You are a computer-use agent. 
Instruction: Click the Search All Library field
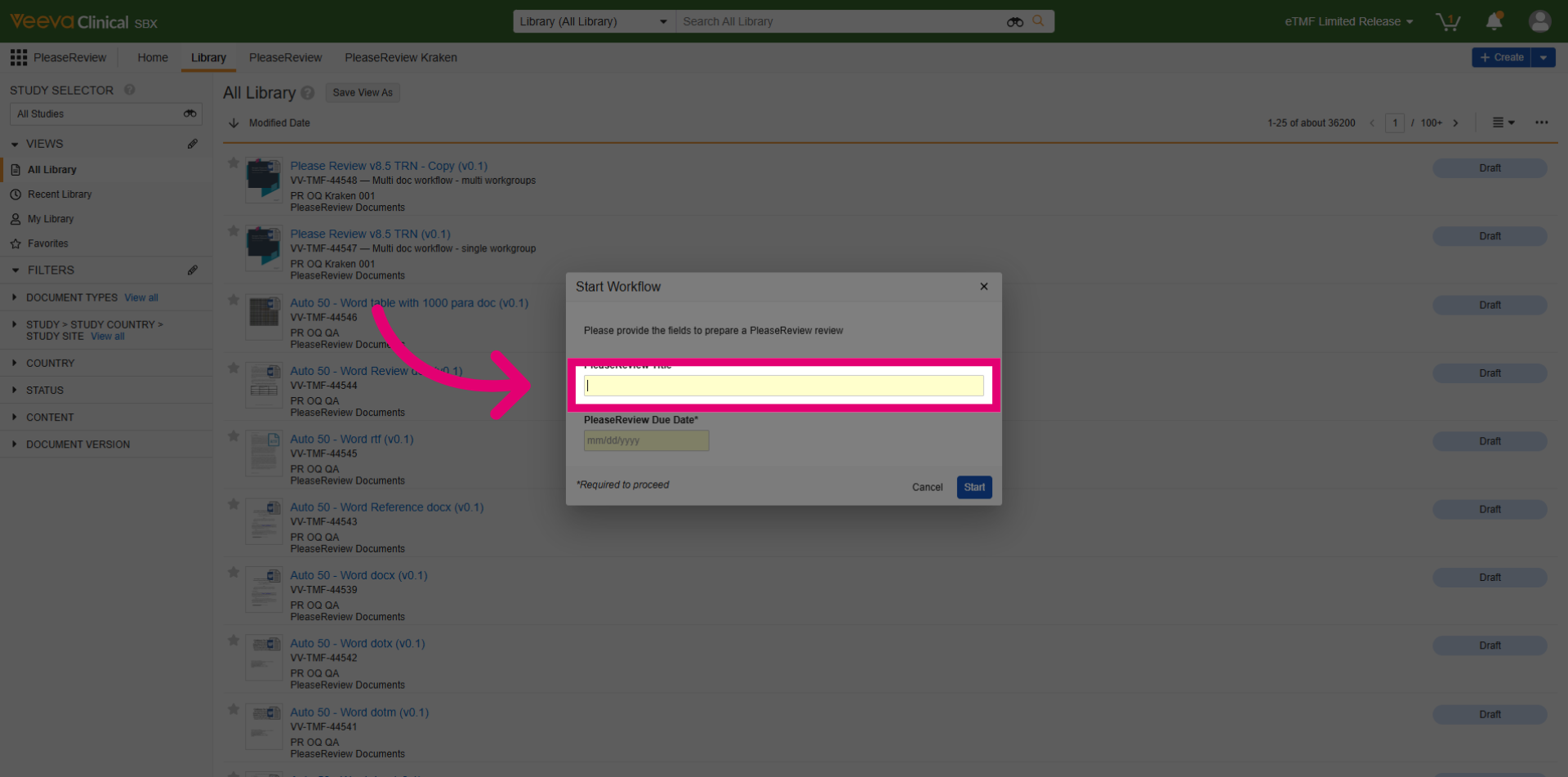pyautogui.click(x=841, y=21)
